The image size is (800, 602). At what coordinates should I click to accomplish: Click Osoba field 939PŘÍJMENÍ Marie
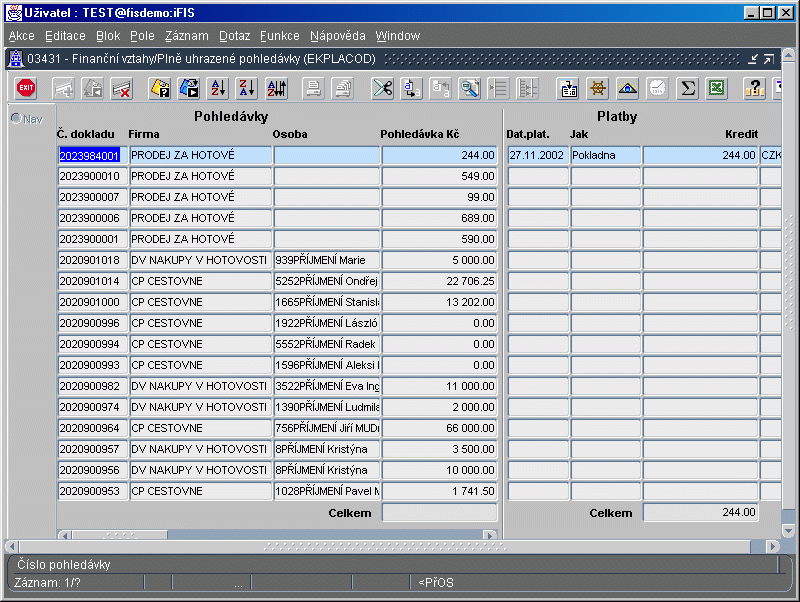[x=327, y=260]
